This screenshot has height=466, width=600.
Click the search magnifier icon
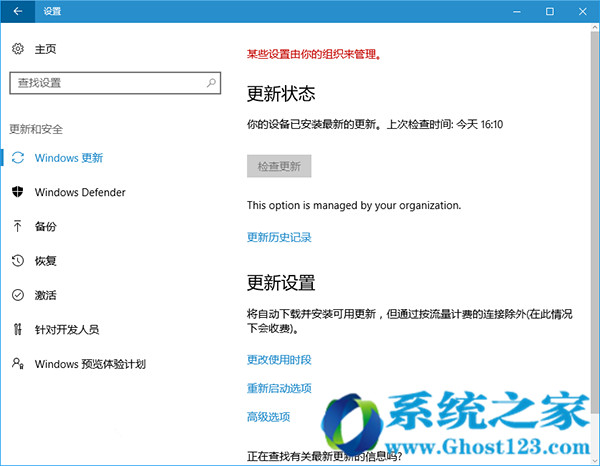211,83
